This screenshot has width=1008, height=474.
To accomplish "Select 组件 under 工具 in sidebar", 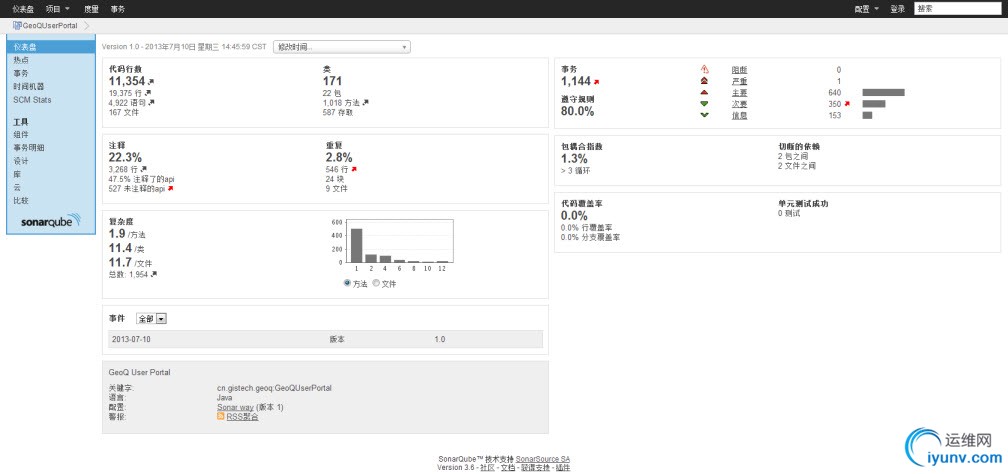I will point(21,134).
